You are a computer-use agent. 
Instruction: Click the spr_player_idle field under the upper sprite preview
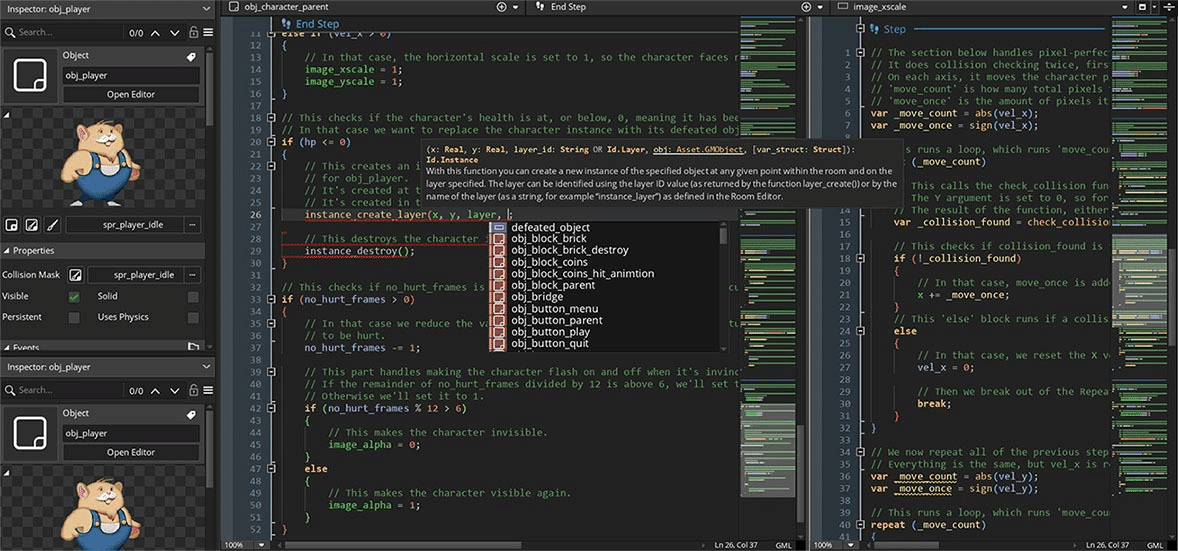tap(124, 225)
